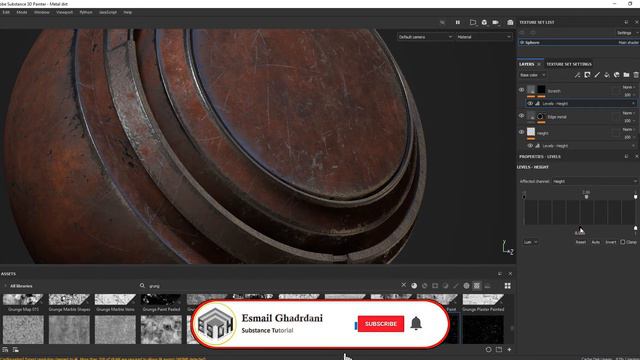Hide the Scratch layer
The width and height of the screenshot is (640, 360).
pyautogui.click(x=521, y=90)
